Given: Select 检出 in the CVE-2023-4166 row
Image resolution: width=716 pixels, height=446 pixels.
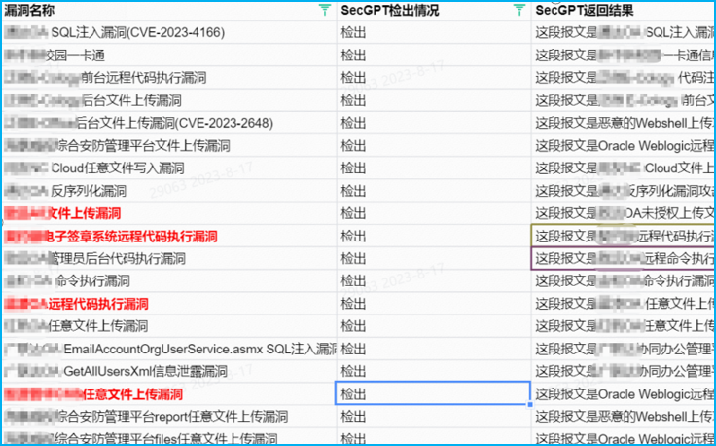Looking at the screenshot, I should [434, 32].
